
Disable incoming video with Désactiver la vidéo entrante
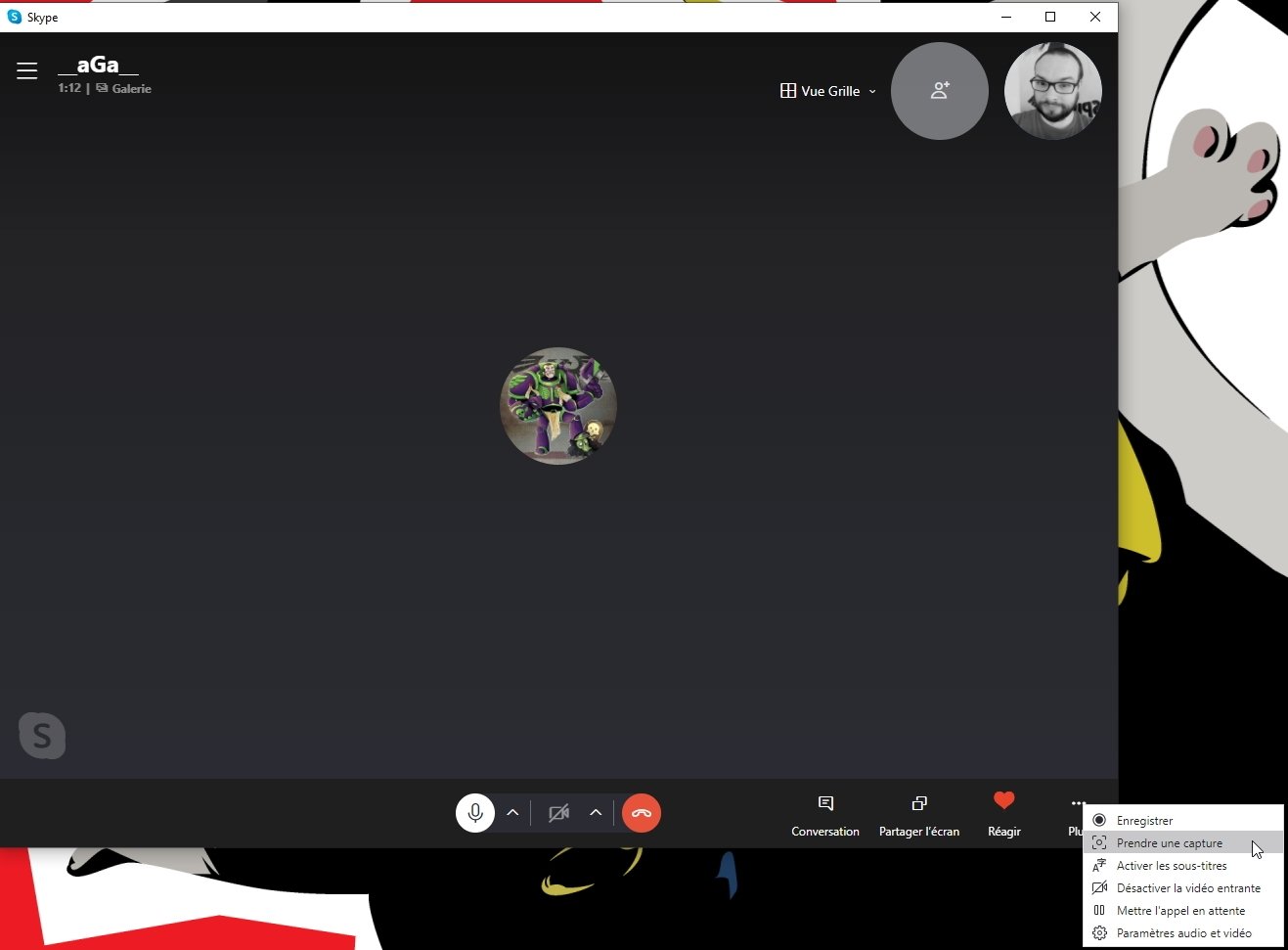(1186, 887)
